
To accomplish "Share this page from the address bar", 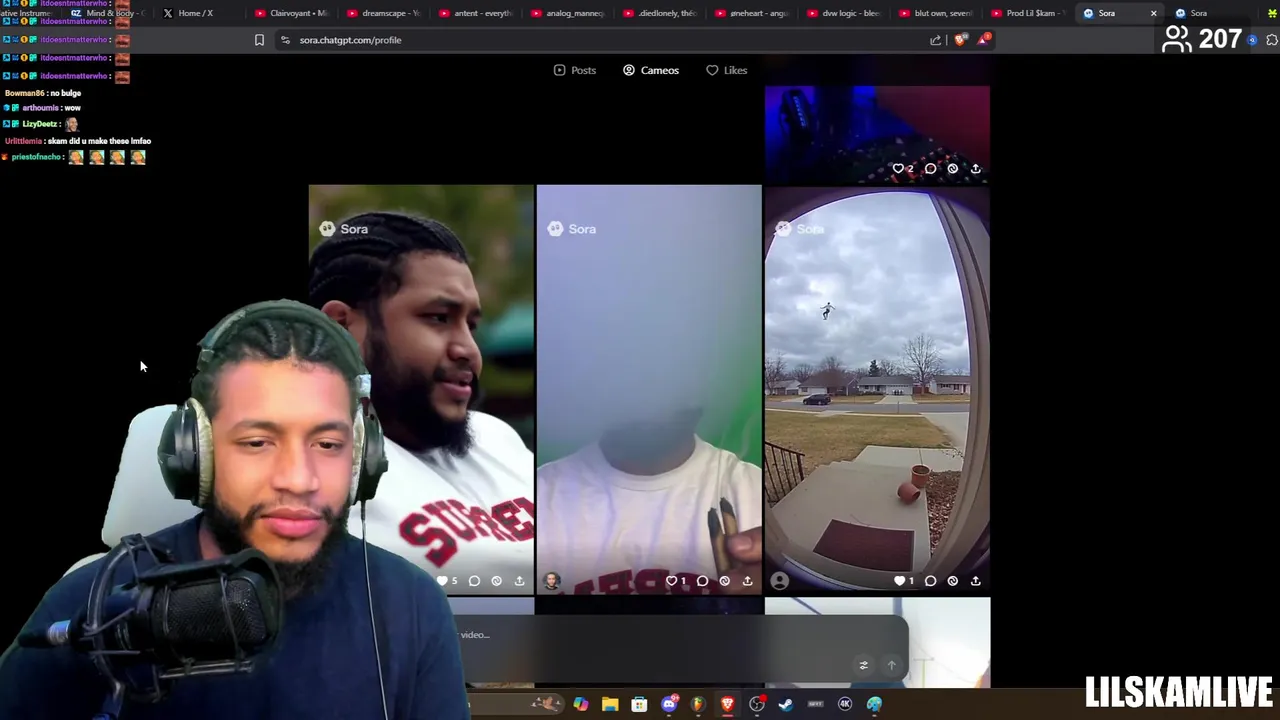I will (936, 40).
